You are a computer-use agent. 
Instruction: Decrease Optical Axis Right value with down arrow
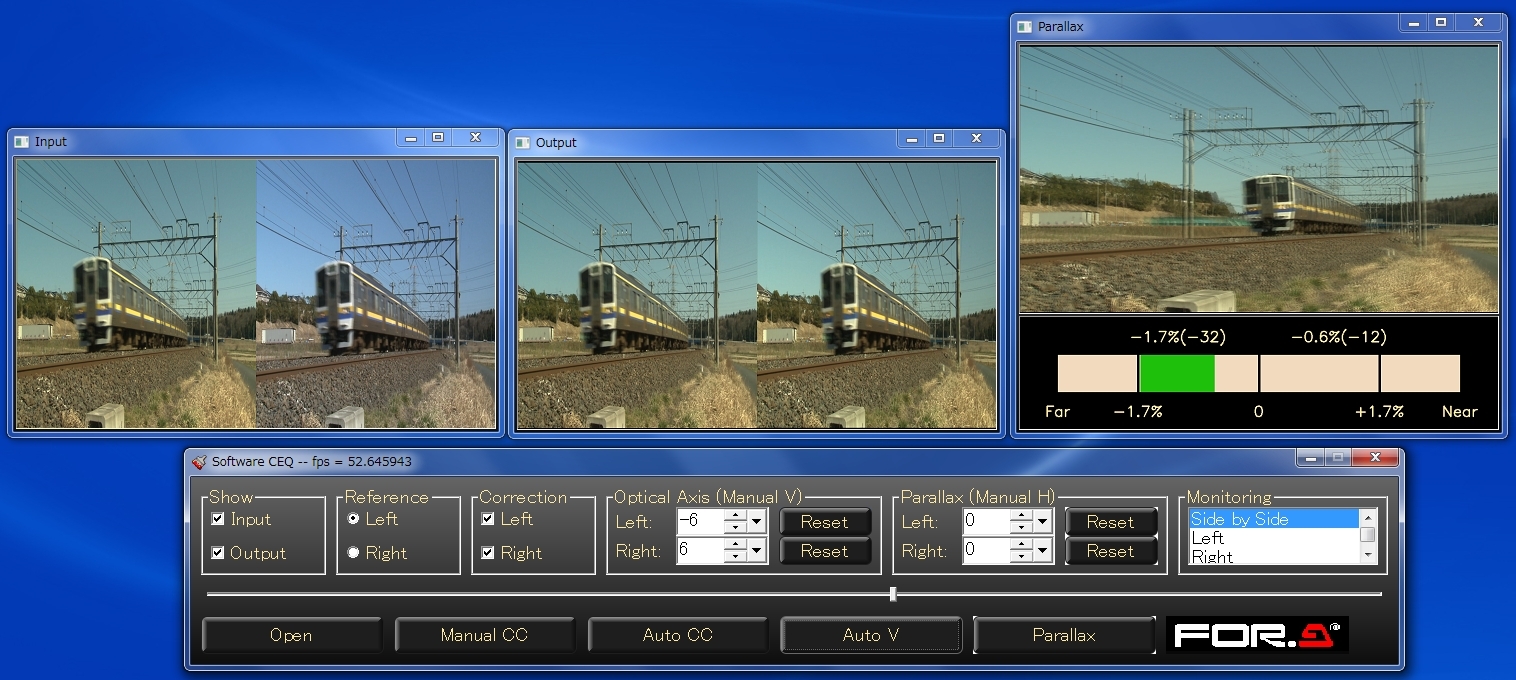(x=736, y=556)
